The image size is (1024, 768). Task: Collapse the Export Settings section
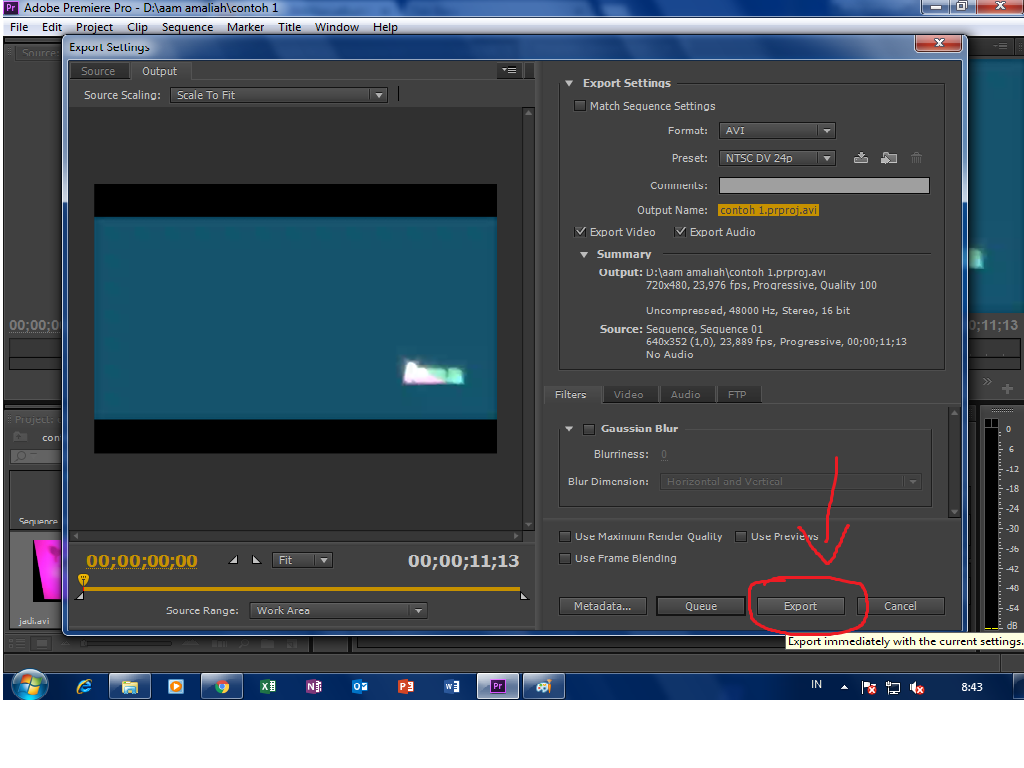tap(569, 83)
